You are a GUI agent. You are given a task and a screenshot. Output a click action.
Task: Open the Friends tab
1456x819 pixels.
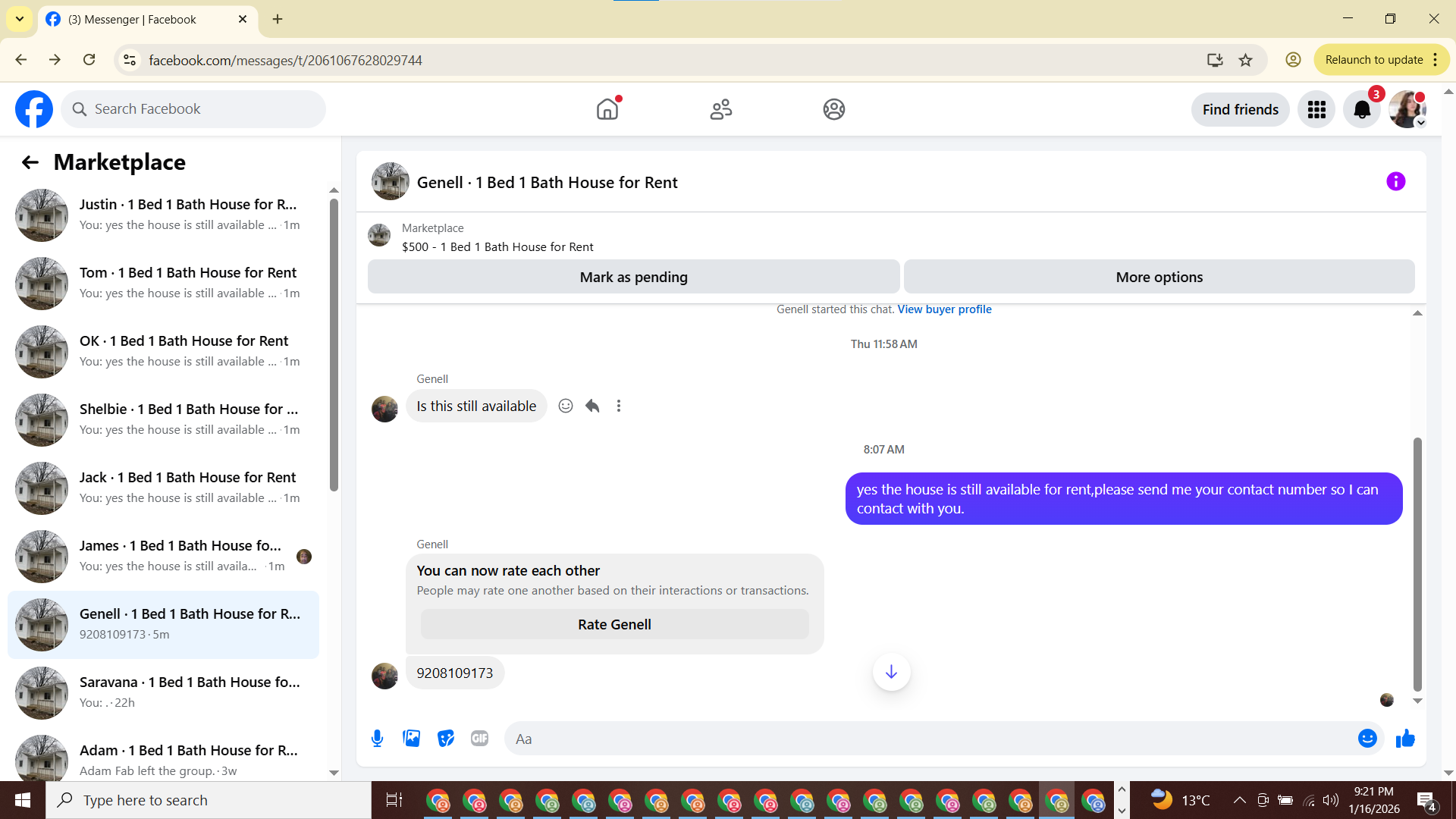(720, 109)
